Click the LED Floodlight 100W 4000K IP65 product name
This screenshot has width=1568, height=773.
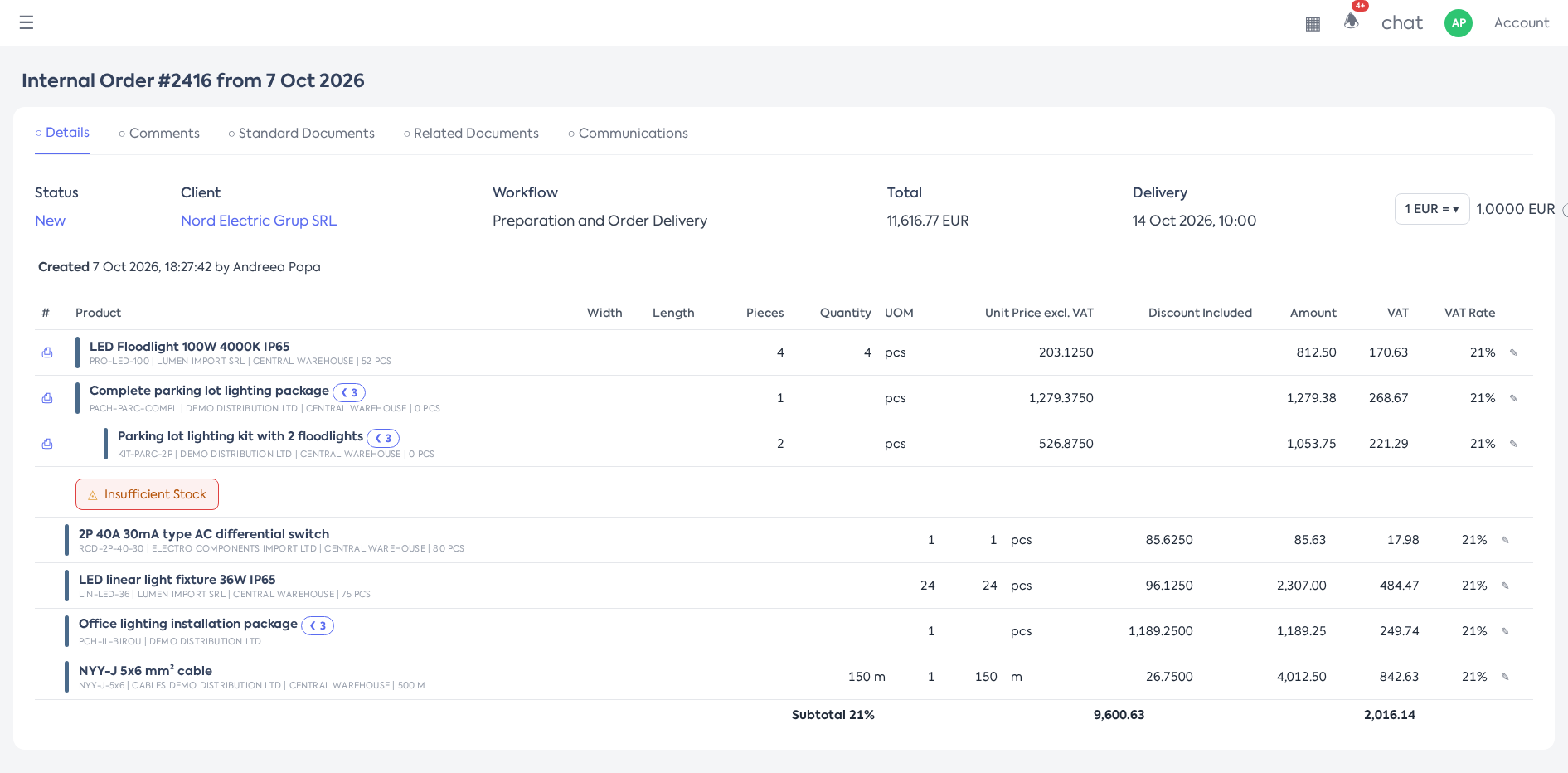[x=189, y=347]
